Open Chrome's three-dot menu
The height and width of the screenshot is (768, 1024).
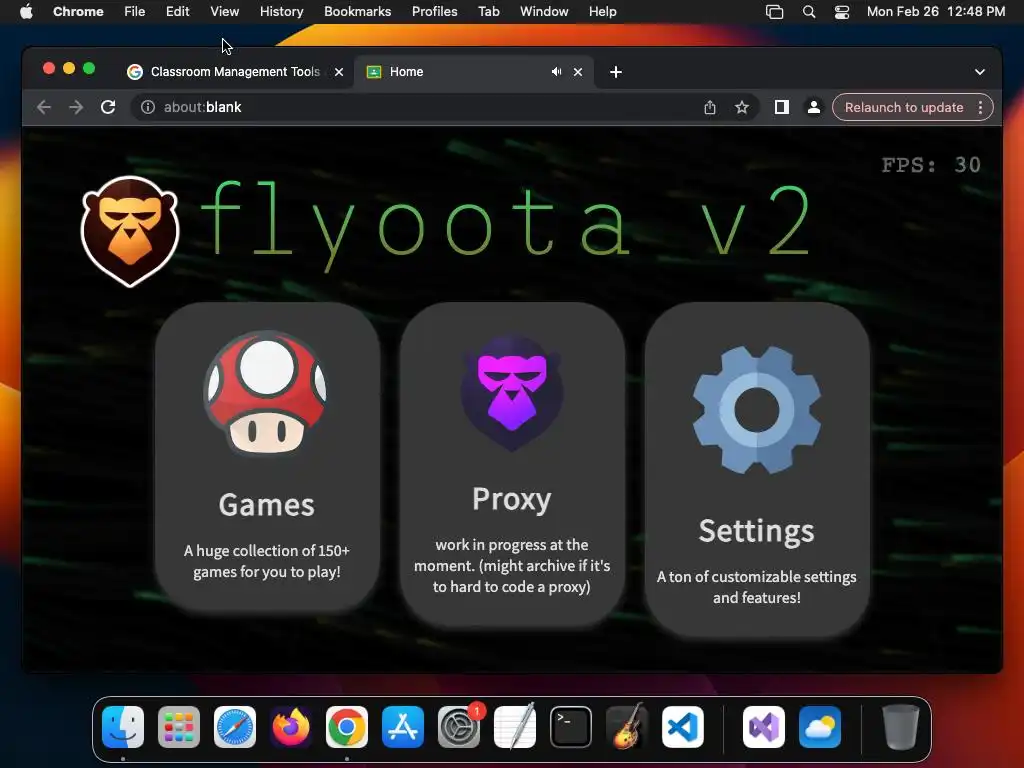[x=981, y=107]
